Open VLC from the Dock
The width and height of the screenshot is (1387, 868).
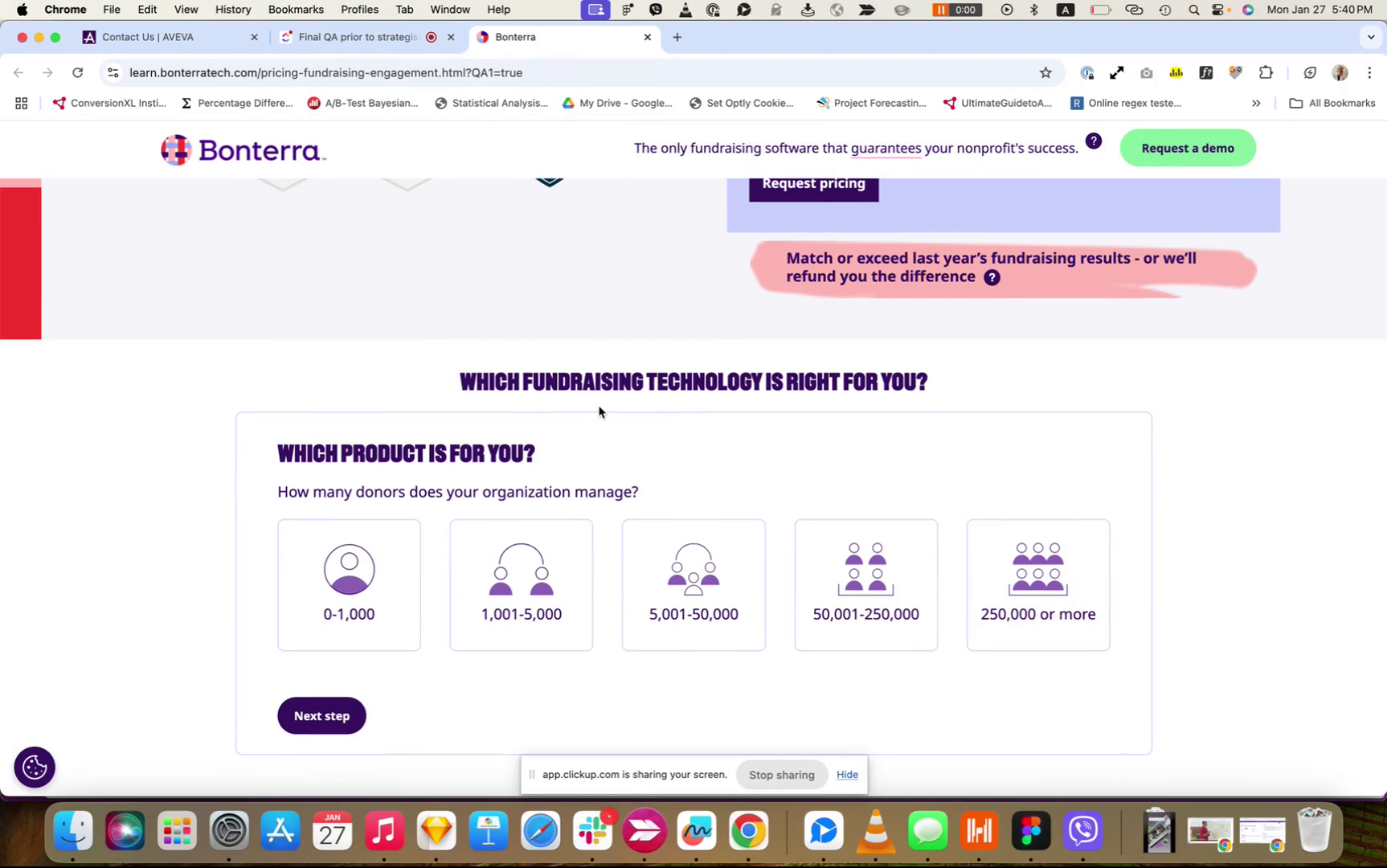(x=875, y=831)
